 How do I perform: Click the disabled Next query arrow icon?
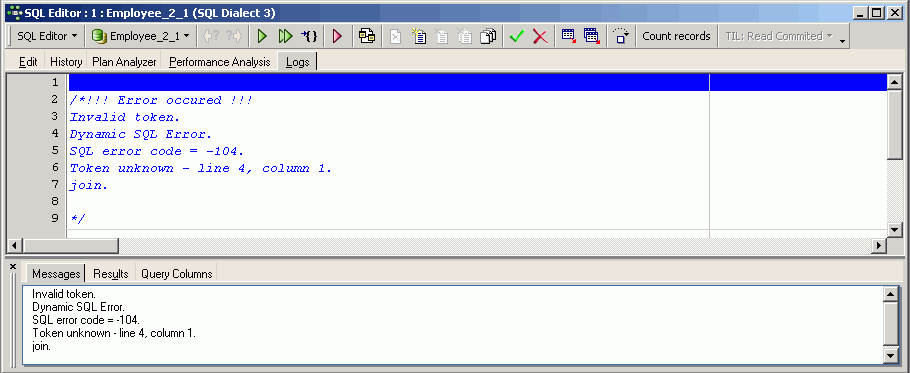(x=233, y=37)
